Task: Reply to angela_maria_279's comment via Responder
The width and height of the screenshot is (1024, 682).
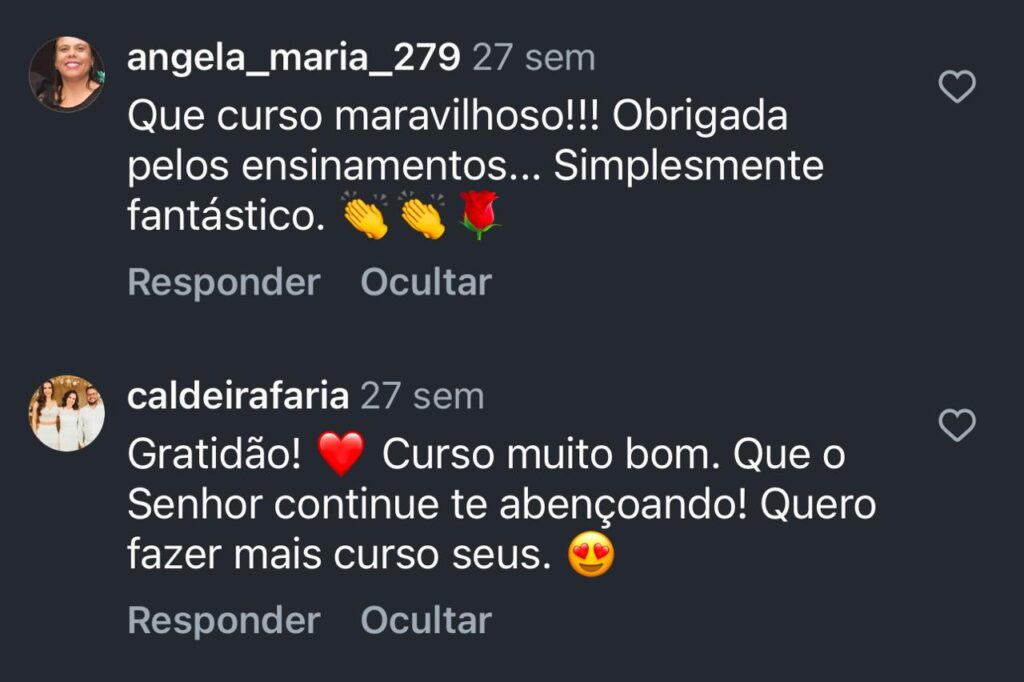Action: click(224, 283)
